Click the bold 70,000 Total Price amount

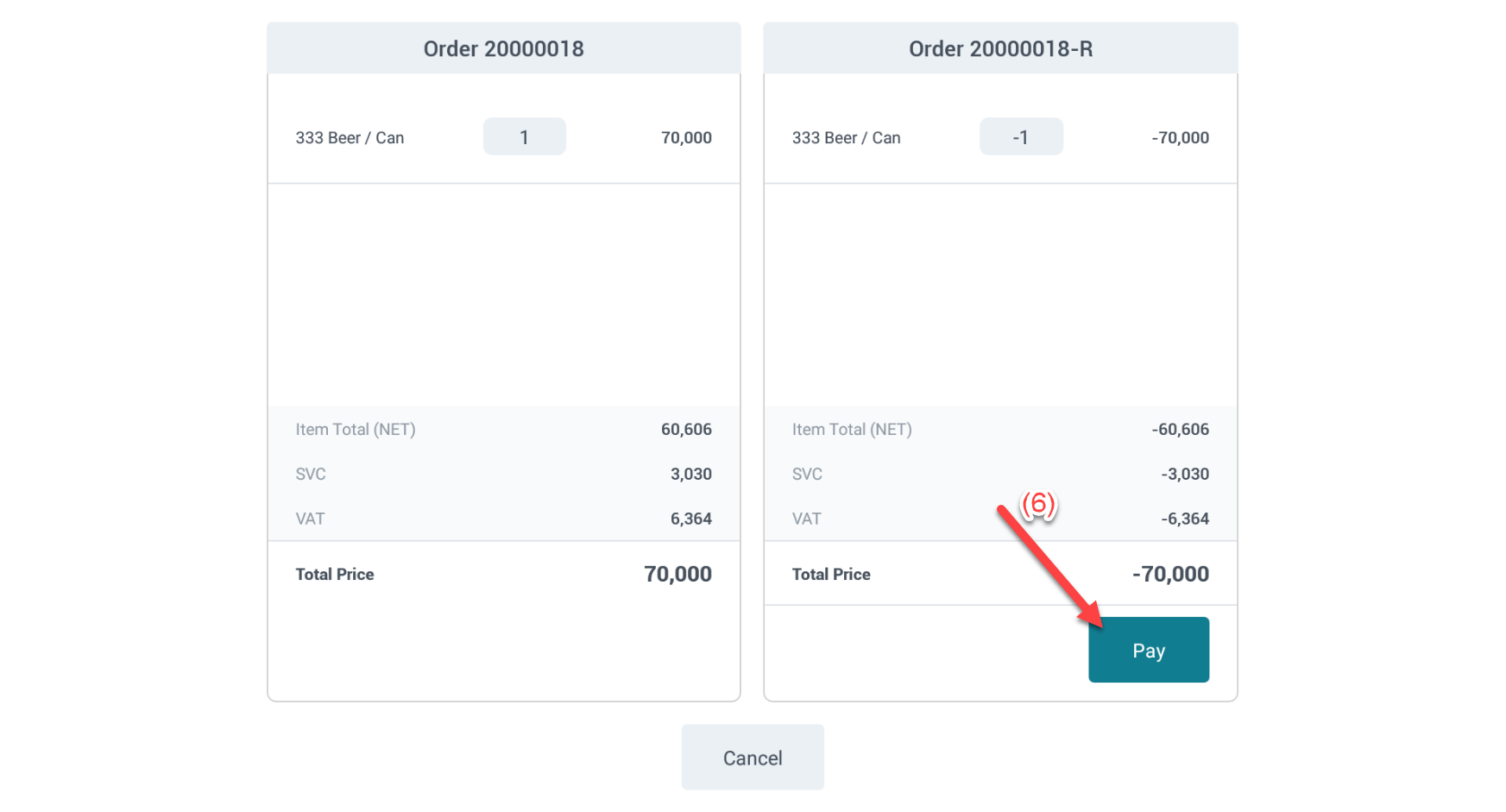(x=677, y=575)
